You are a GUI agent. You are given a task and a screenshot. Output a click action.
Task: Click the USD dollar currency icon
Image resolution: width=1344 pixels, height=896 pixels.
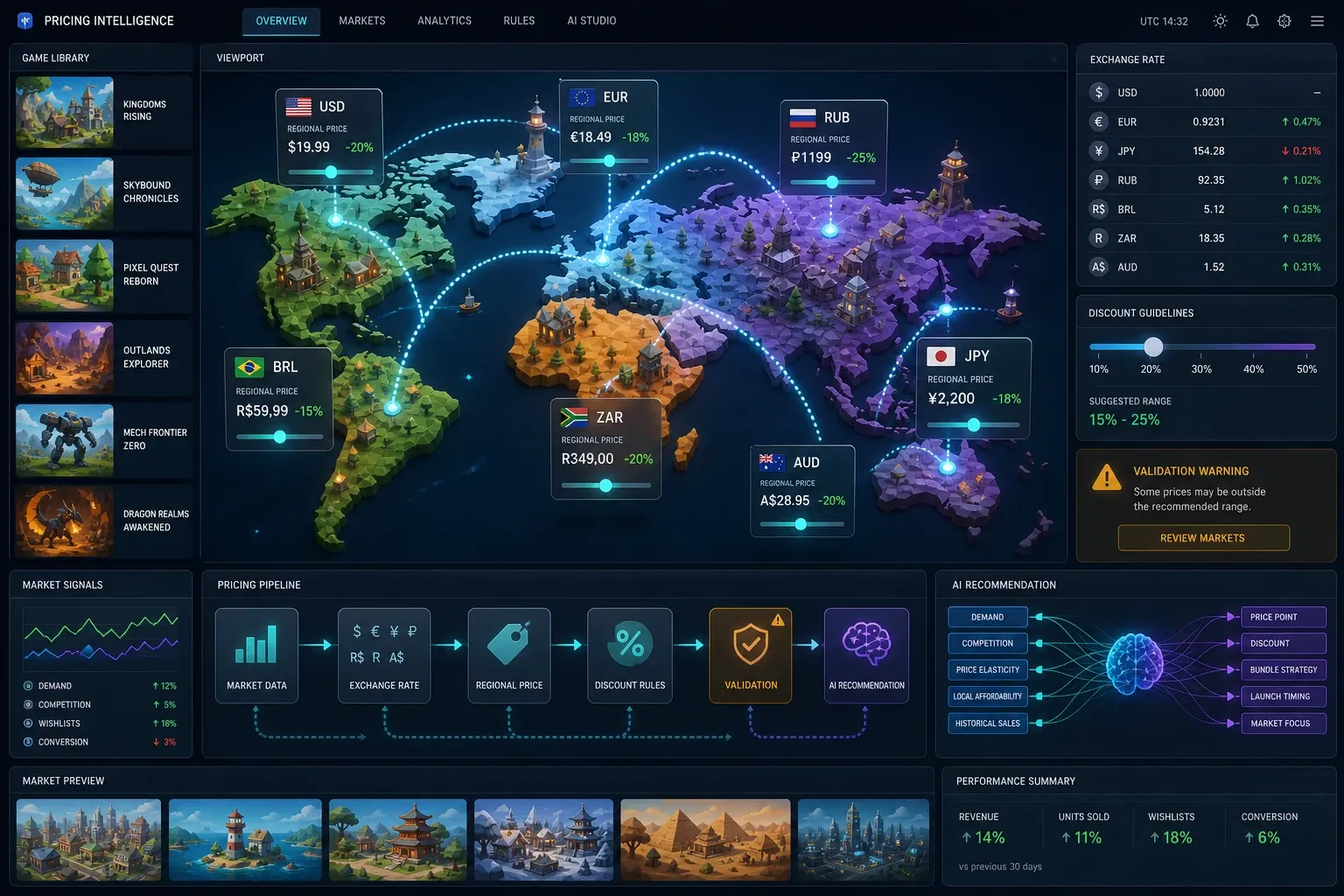click(1099, 92)
